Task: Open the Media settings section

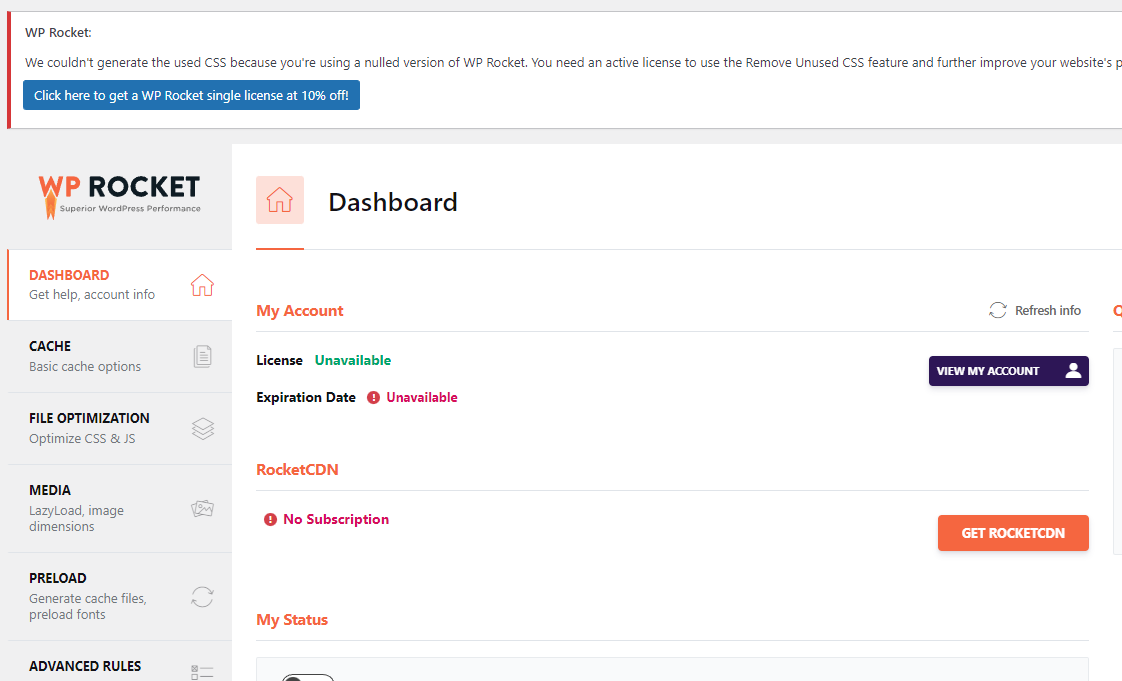Action: pyautogui.click(x=76, y=508)
